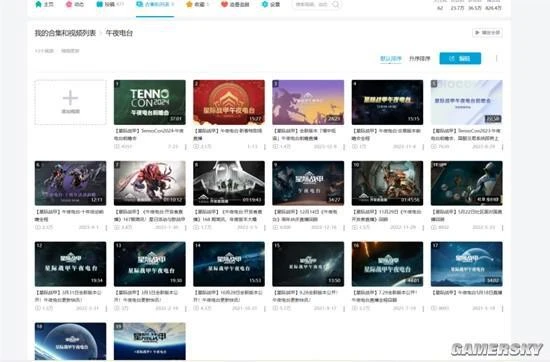Image resolution: width=550 pixels, height=362 pixels.
Task: Open video 19 cloudy sky thumbnail
Action: pyautogui.click(x=150, y=341)
